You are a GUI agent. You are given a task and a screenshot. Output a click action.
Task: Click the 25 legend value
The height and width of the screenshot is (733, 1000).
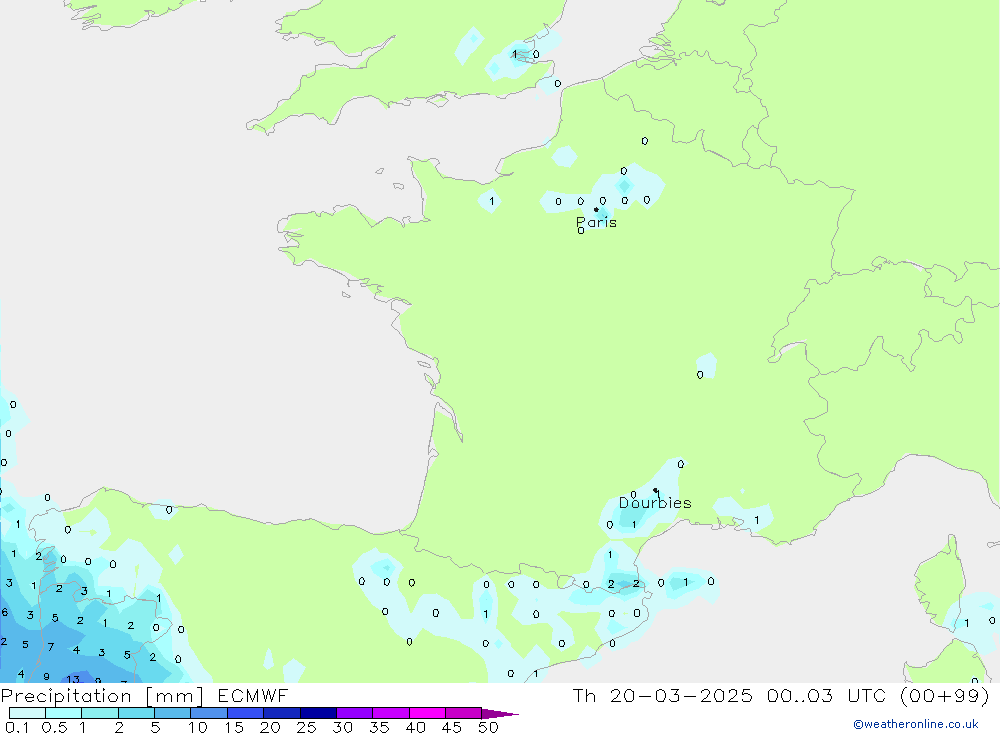pos(307,727)
